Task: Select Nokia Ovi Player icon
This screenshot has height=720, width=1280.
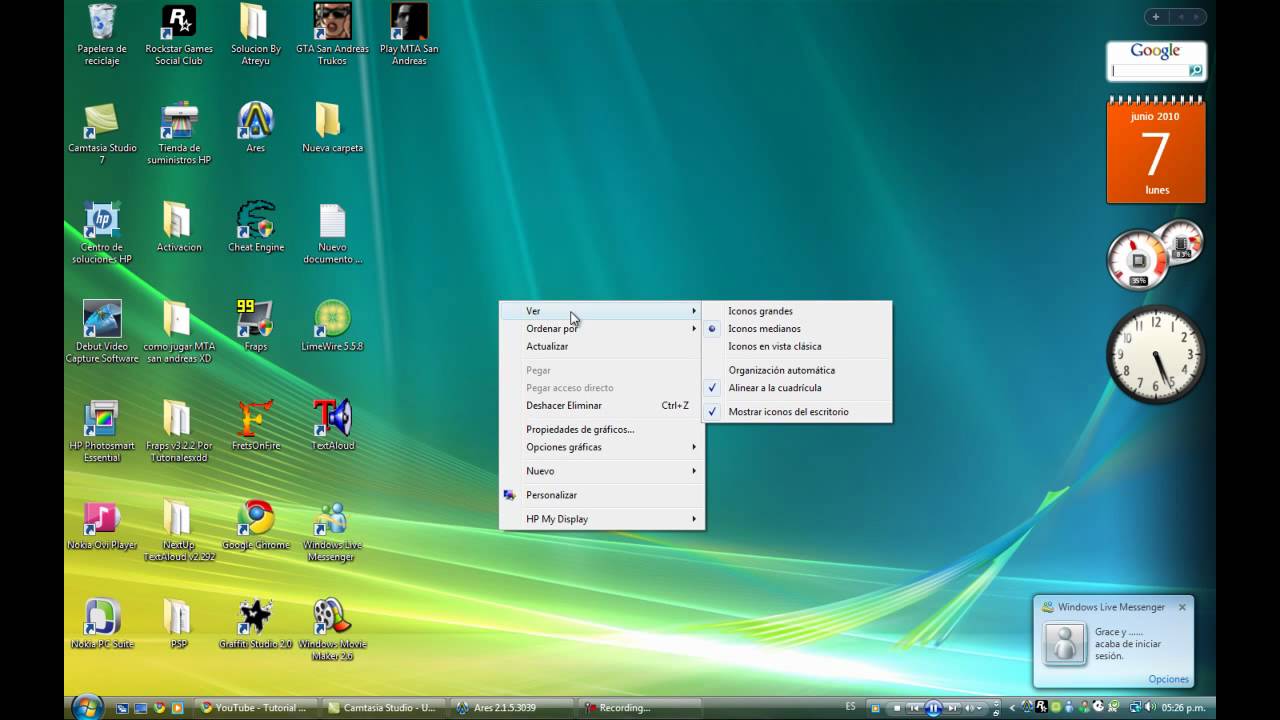Action: (102, 523)
